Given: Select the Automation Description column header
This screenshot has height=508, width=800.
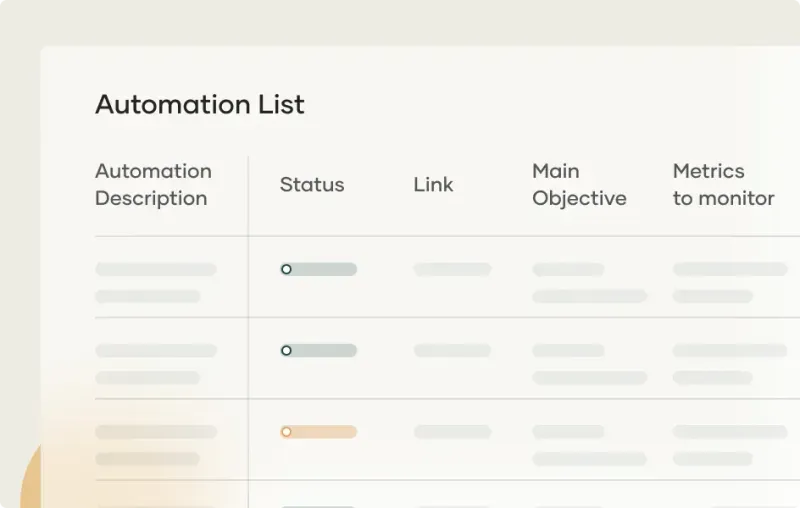Looking at the screenshot, I should pos(153,185).
